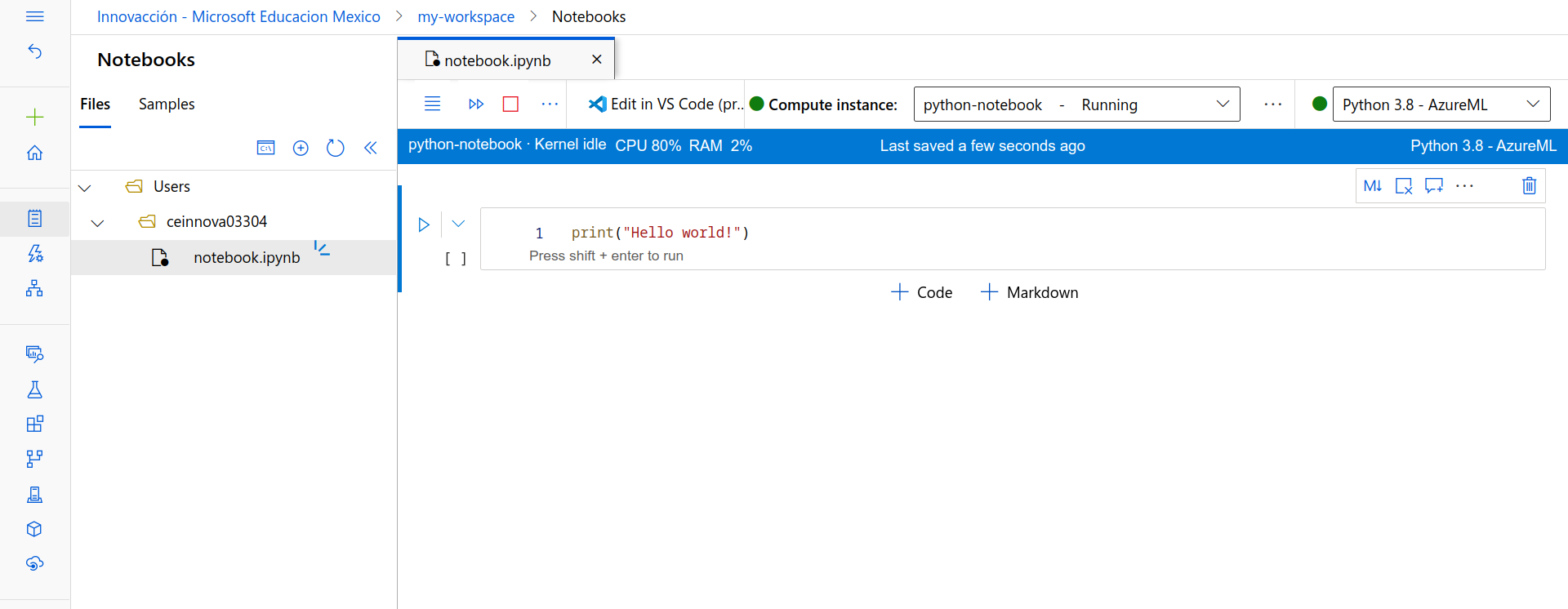Viewport: 1568px width, 609px height.
Task: Click 'Last saved a few seconds ago' text
Action: [982, 145]
